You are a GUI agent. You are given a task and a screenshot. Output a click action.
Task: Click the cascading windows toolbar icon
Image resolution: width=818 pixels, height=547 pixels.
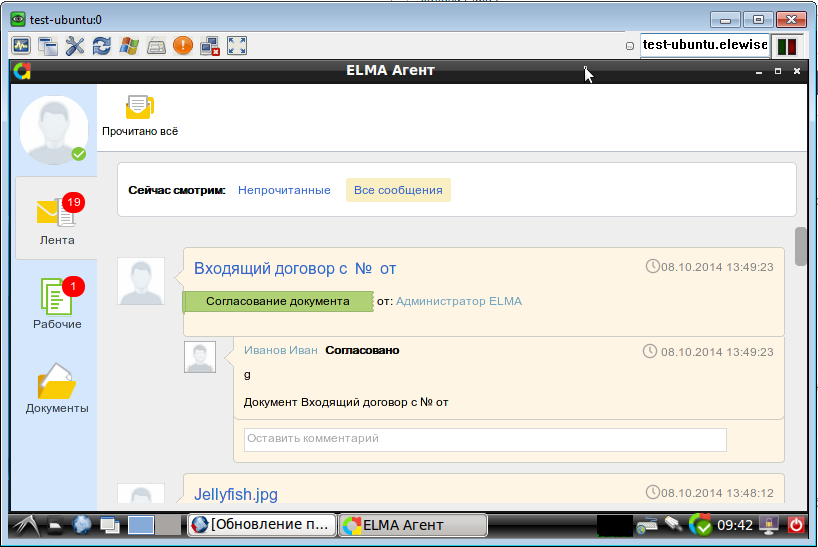tap(48, 46)
